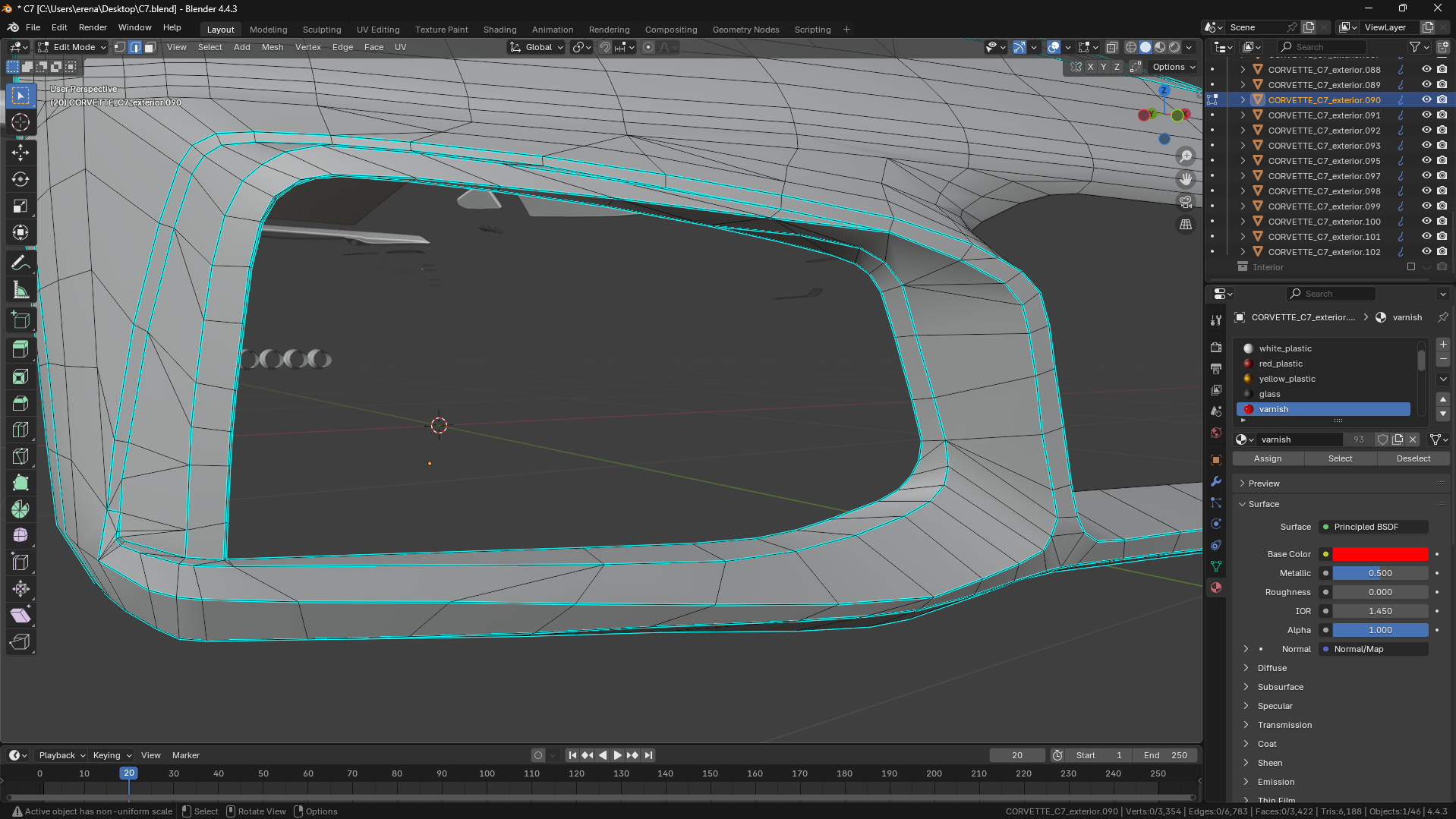Select the Poly Build tool
The image size is (1456, 819).
(x=20, y=483)
